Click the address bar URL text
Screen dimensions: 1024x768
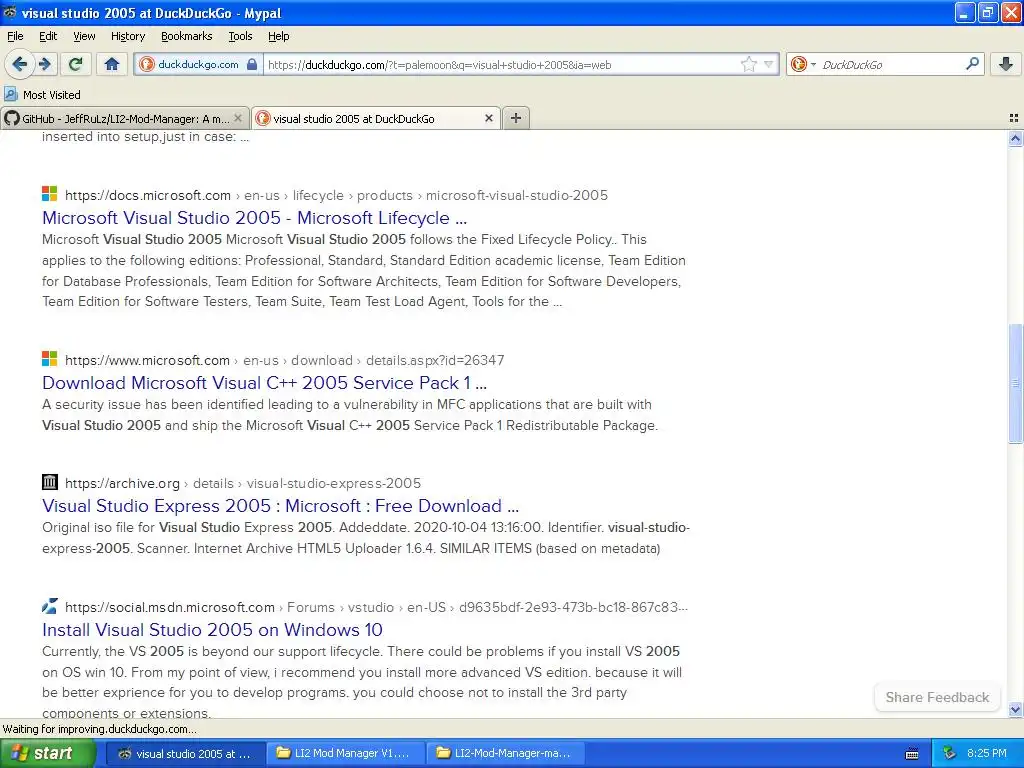point(440,65)
